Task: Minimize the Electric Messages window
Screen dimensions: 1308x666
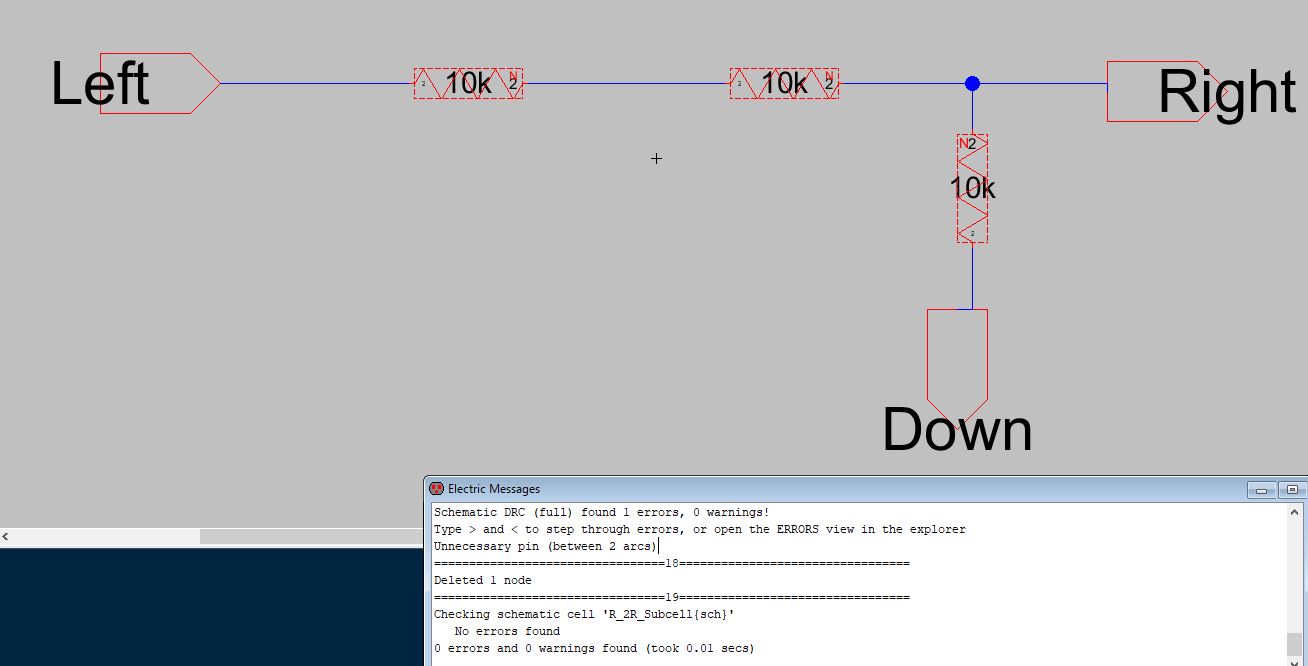Action: pos(1261,490)
